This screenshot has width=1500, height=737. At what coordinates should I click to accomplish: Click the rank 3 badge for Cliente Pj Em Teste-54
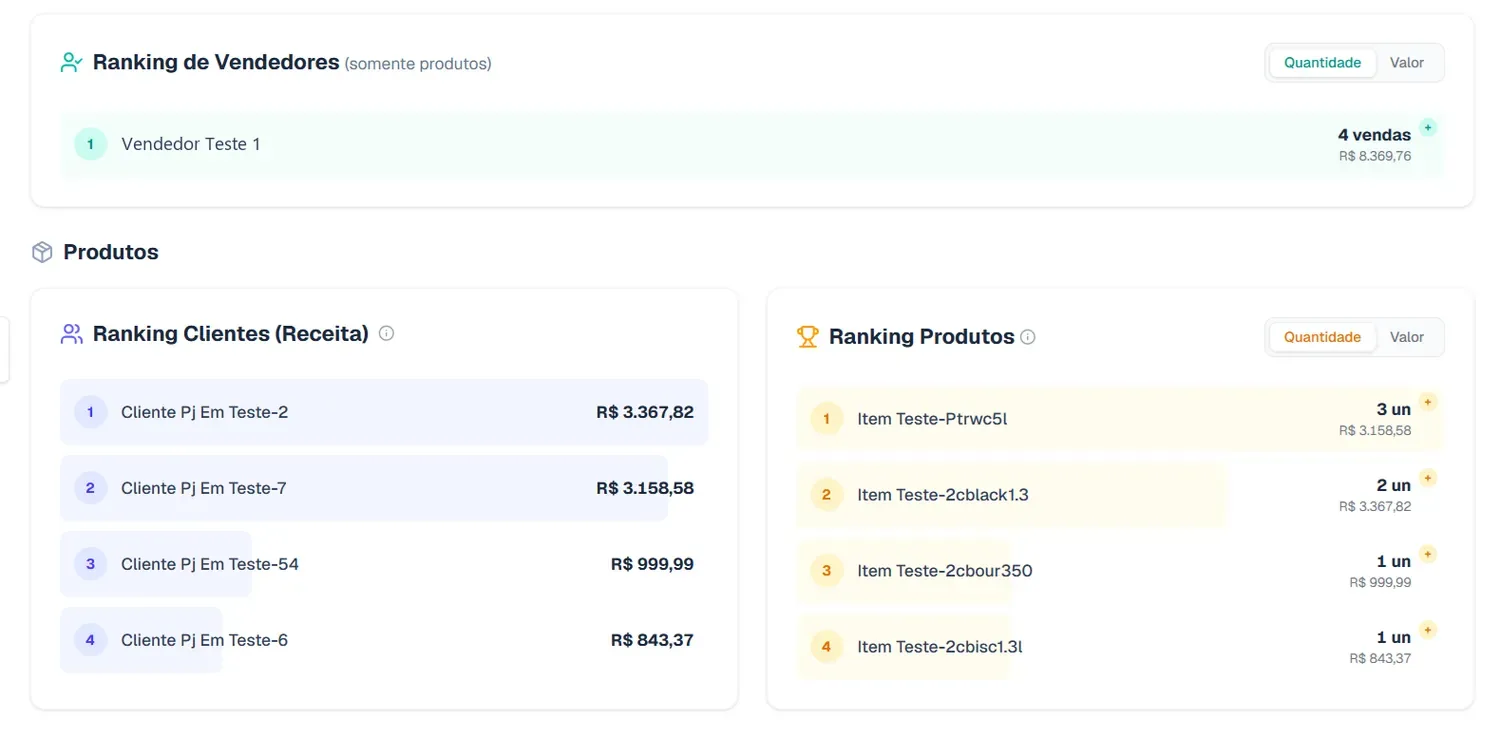90,564
